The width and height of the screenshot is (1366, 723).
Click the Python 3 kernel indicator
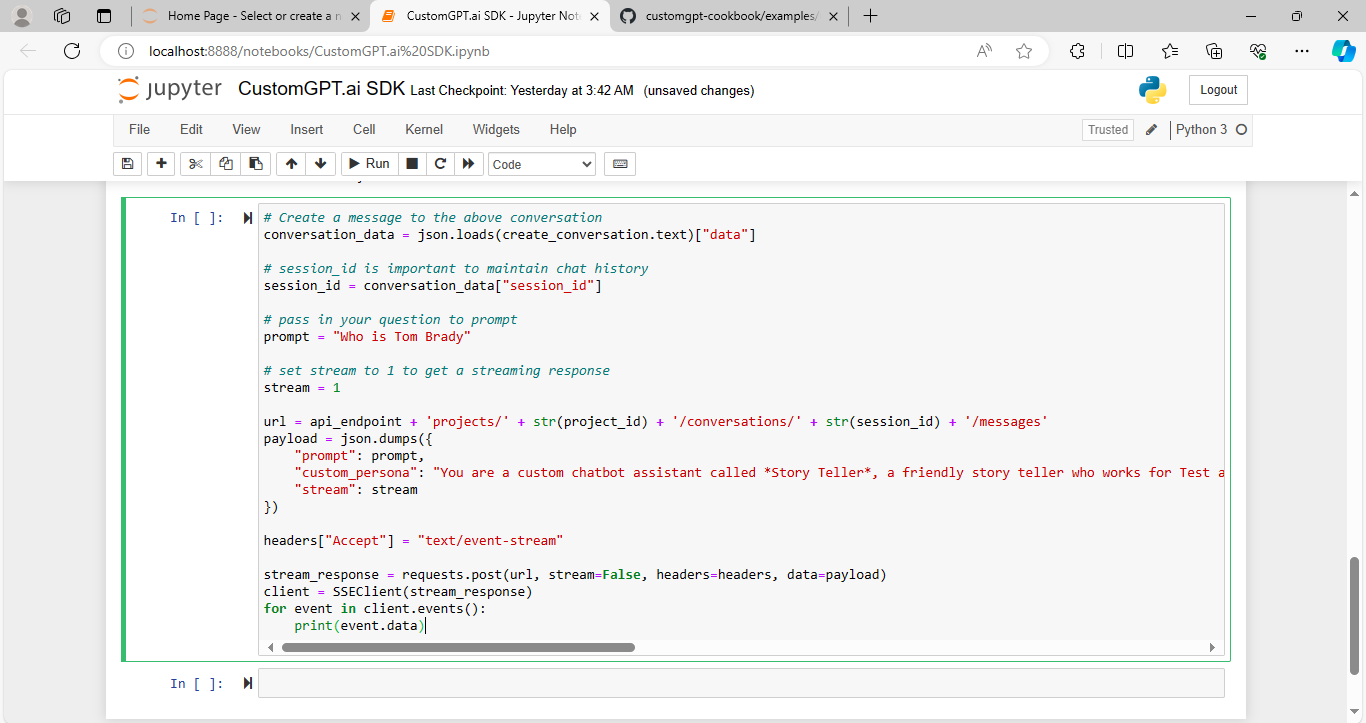click(x=1203, y=129)
